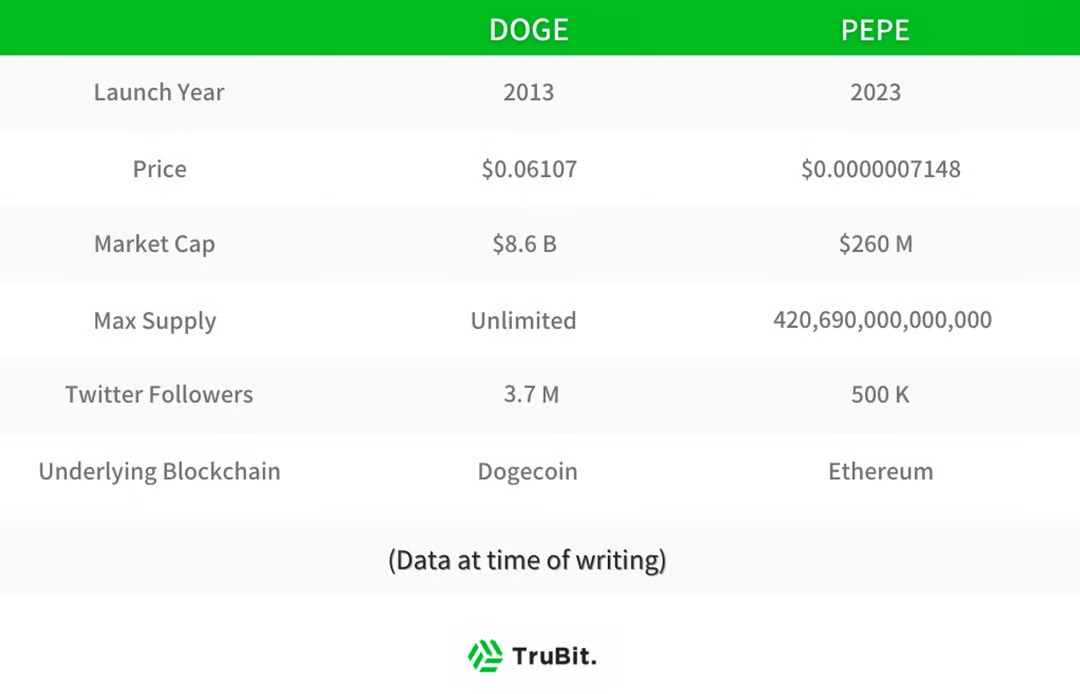This screenshot has width=1080, height=694.
Task: Click the Price row label
Action: pos(159,169)
